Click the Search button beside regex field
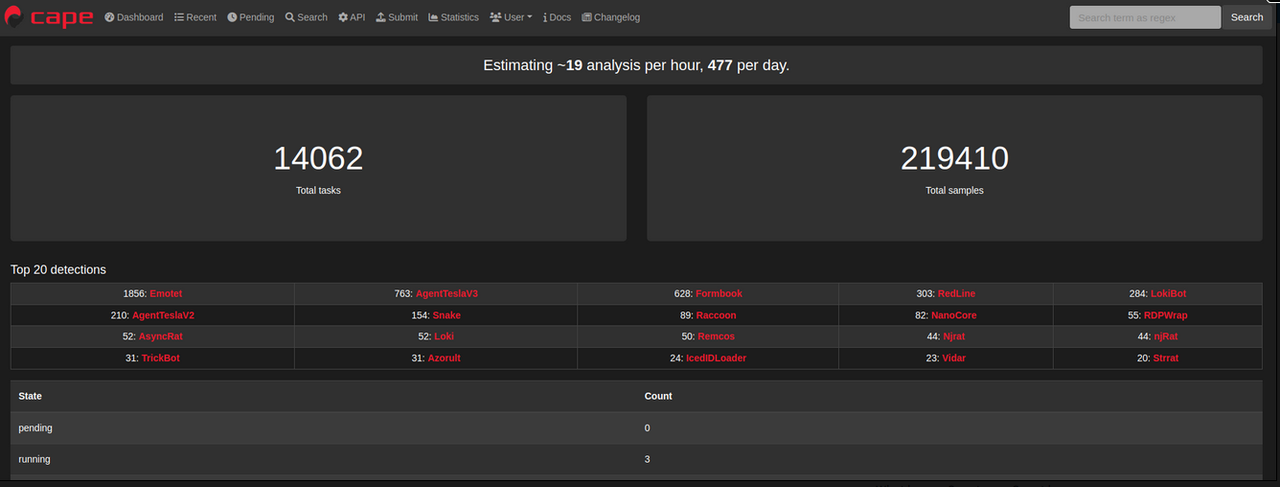 [x=1247, y=17]
